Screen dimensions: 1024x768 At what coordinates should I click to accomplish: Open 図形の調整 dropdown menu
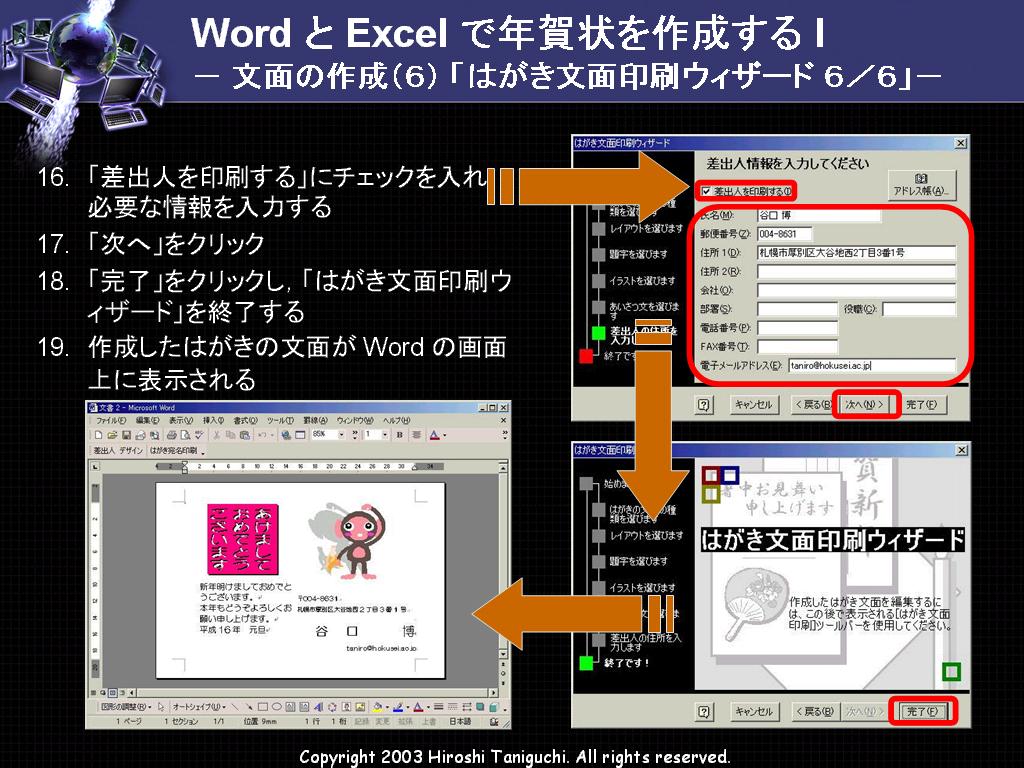126,707
